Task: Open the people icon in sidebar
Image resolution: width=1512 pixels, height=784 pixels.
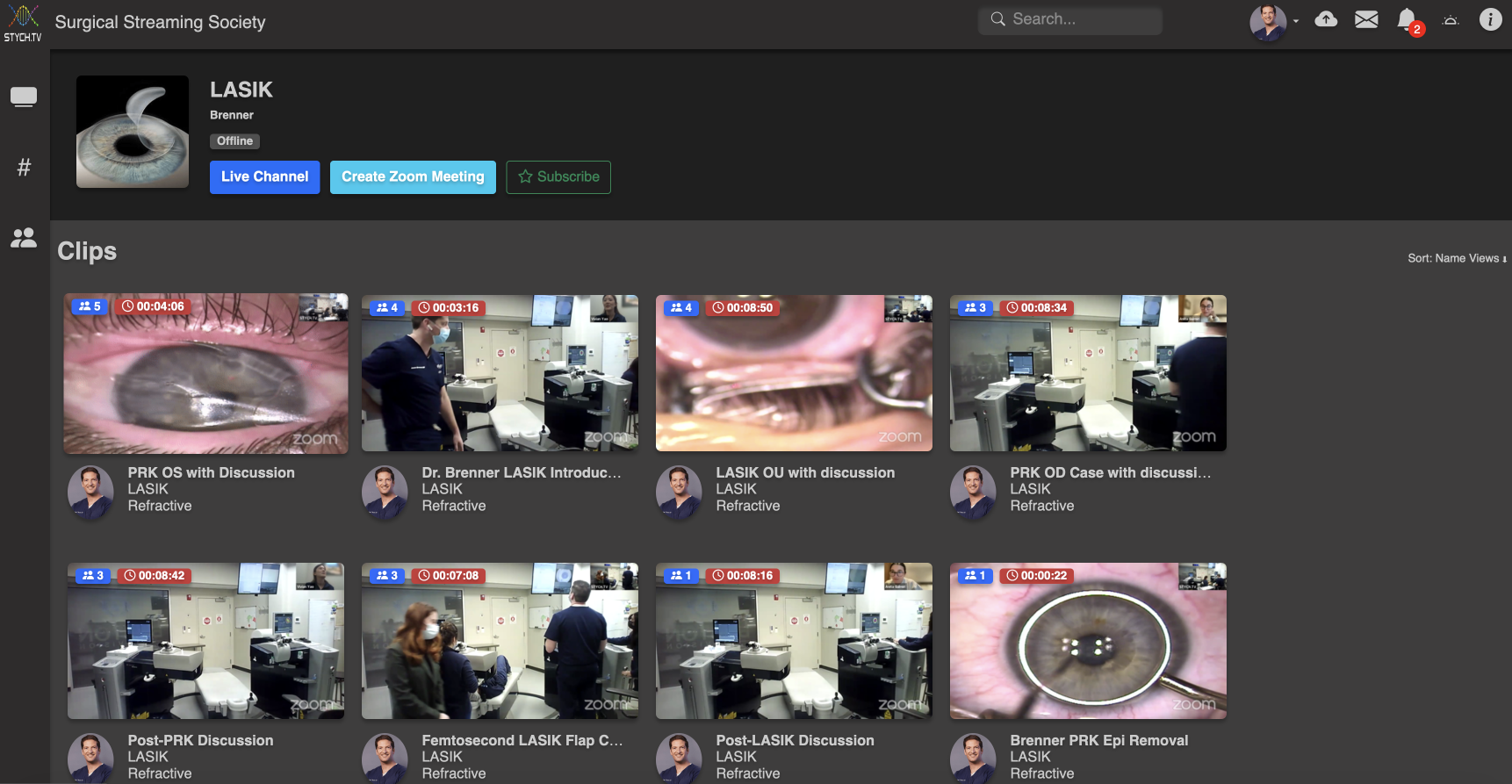Action: (24, 237)
